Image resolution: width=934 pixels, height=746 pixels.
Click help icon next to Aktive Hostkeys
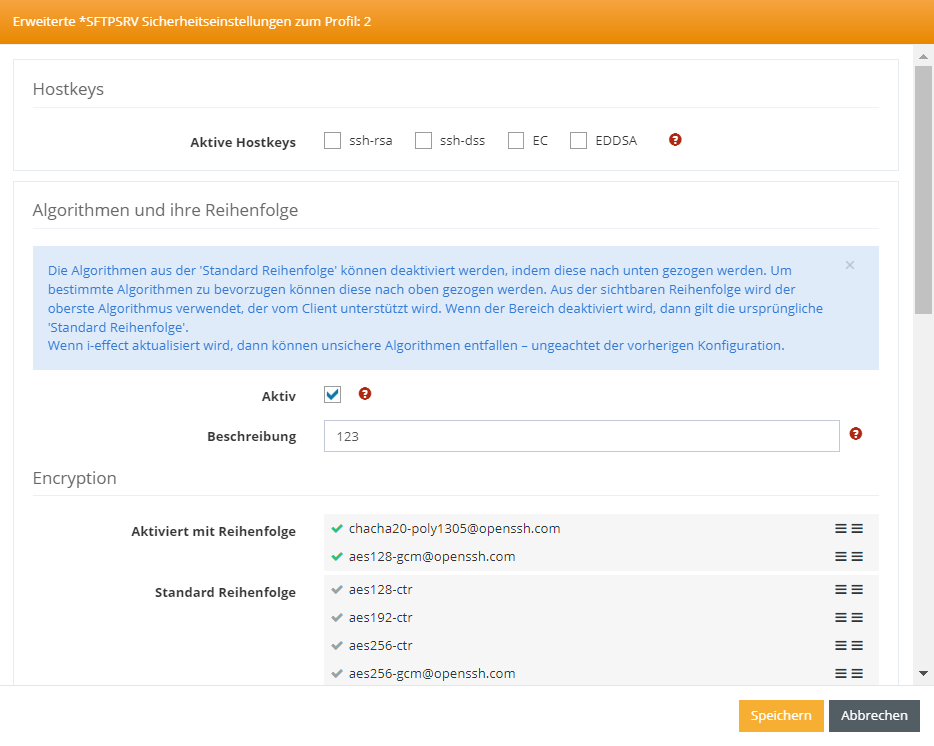click(675, 140)
